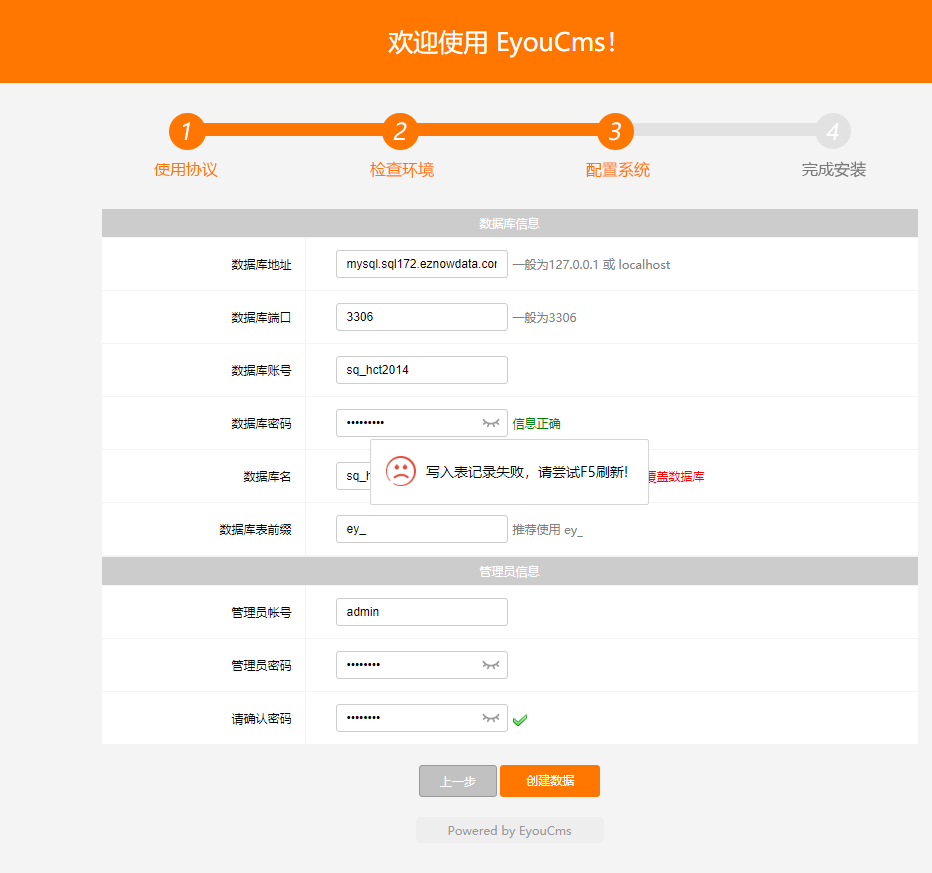Click the 数据库信息 section header

click(x=509, y=223)
